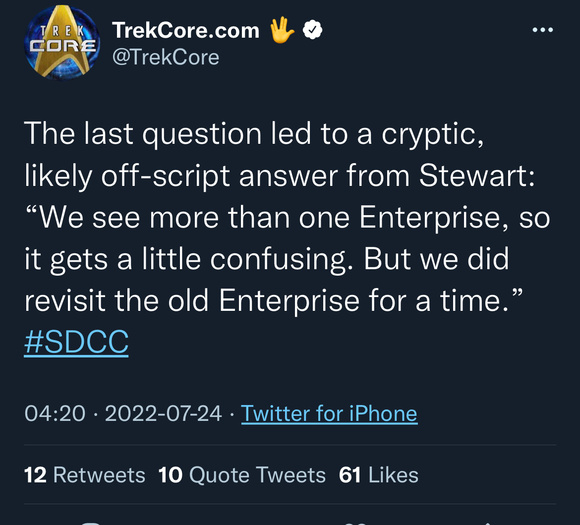
Task: Click the Vulcan salute emoji
Action: click(x=282, y=30)
